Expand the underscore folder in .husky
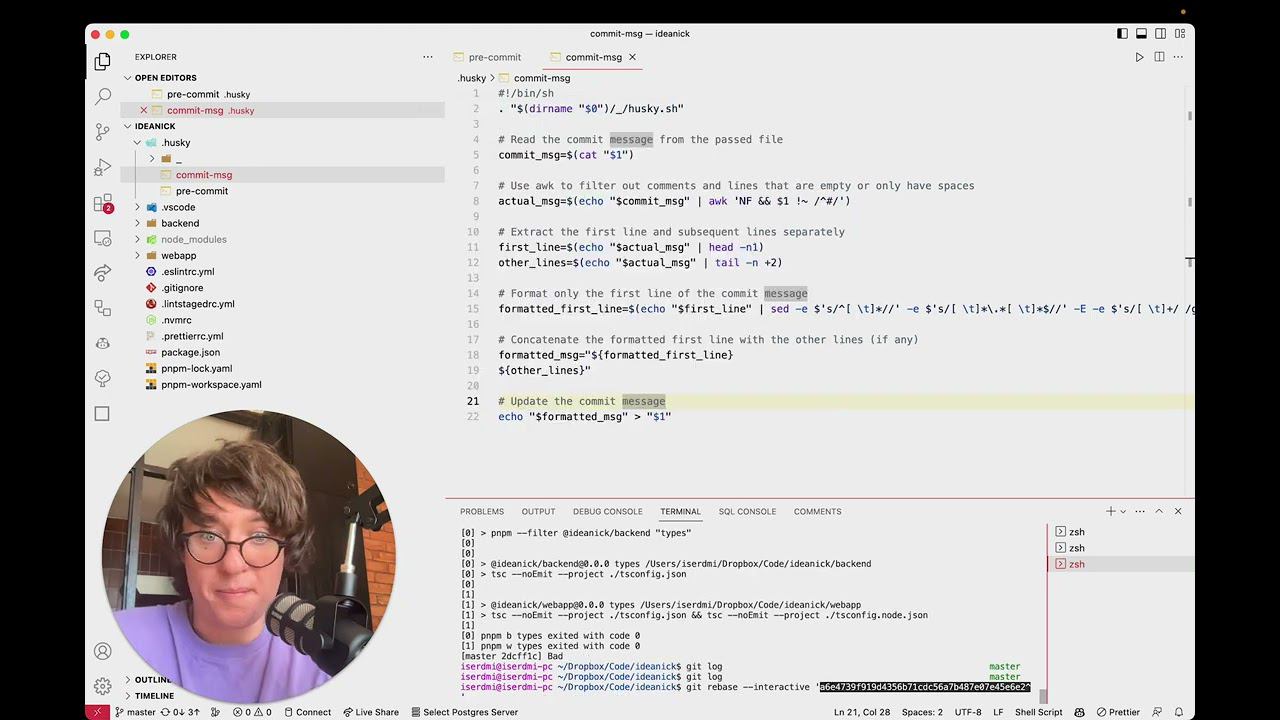This screenshot has width=1280, height=720. click(x=152, y=159)
